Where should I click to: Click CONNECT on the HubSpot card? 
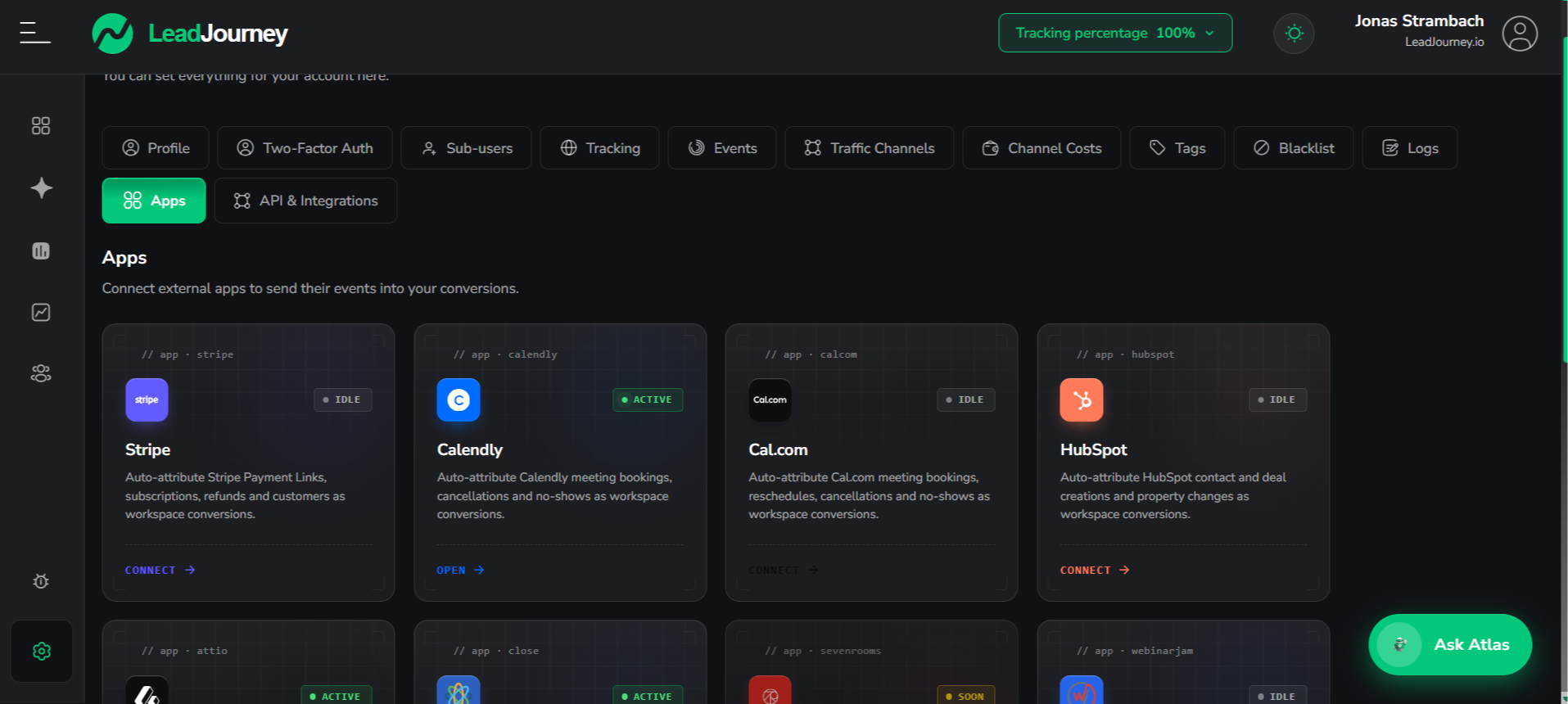(x=1095, y=570)
